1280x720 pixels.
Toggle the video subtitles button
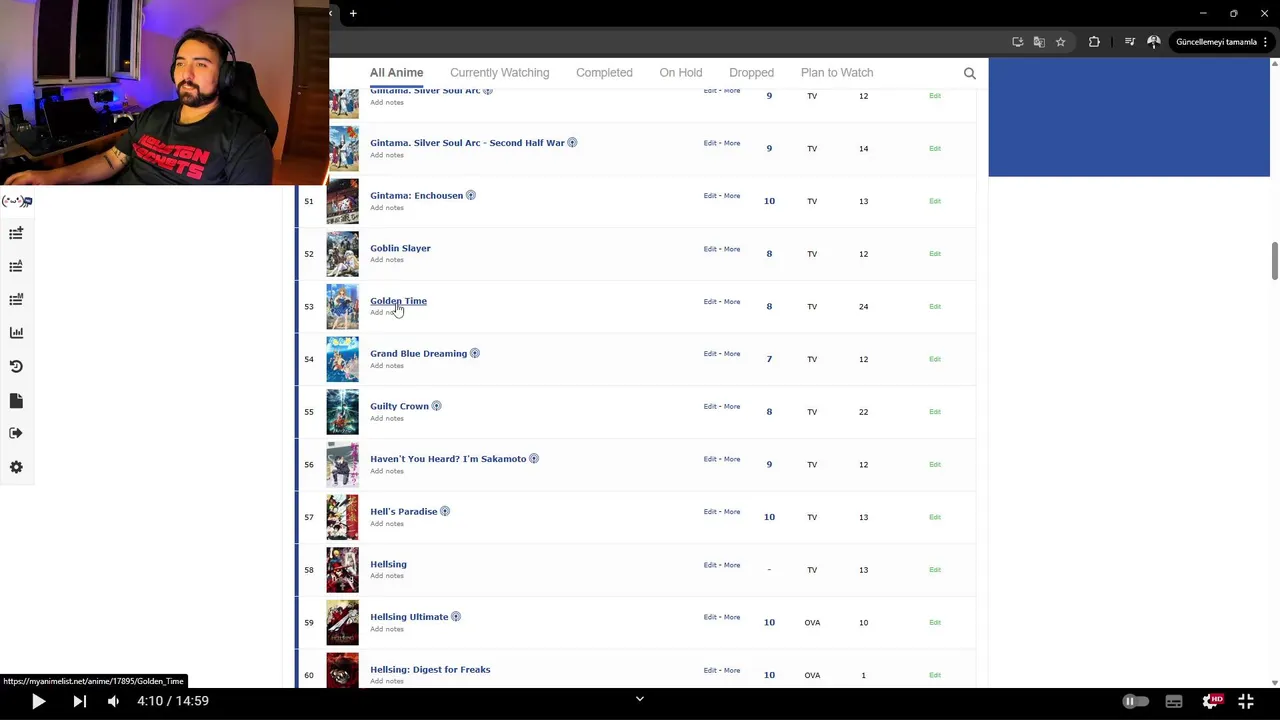(x=1174, y=701)
